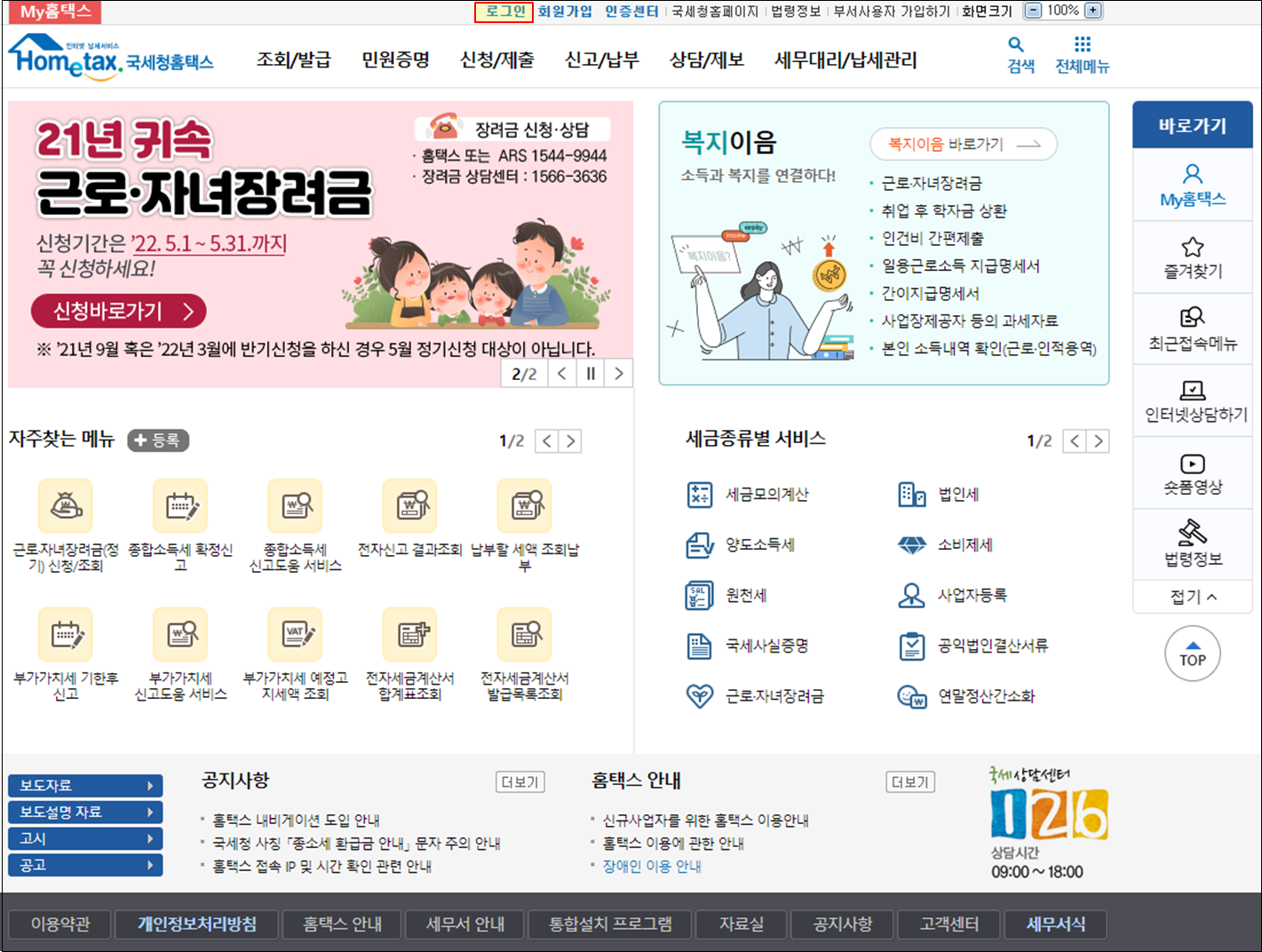Click the 근로자녀장려금(정기) 신청/조회 icon
Screen dimensions: 1262x952
click(x=65, y=506)
